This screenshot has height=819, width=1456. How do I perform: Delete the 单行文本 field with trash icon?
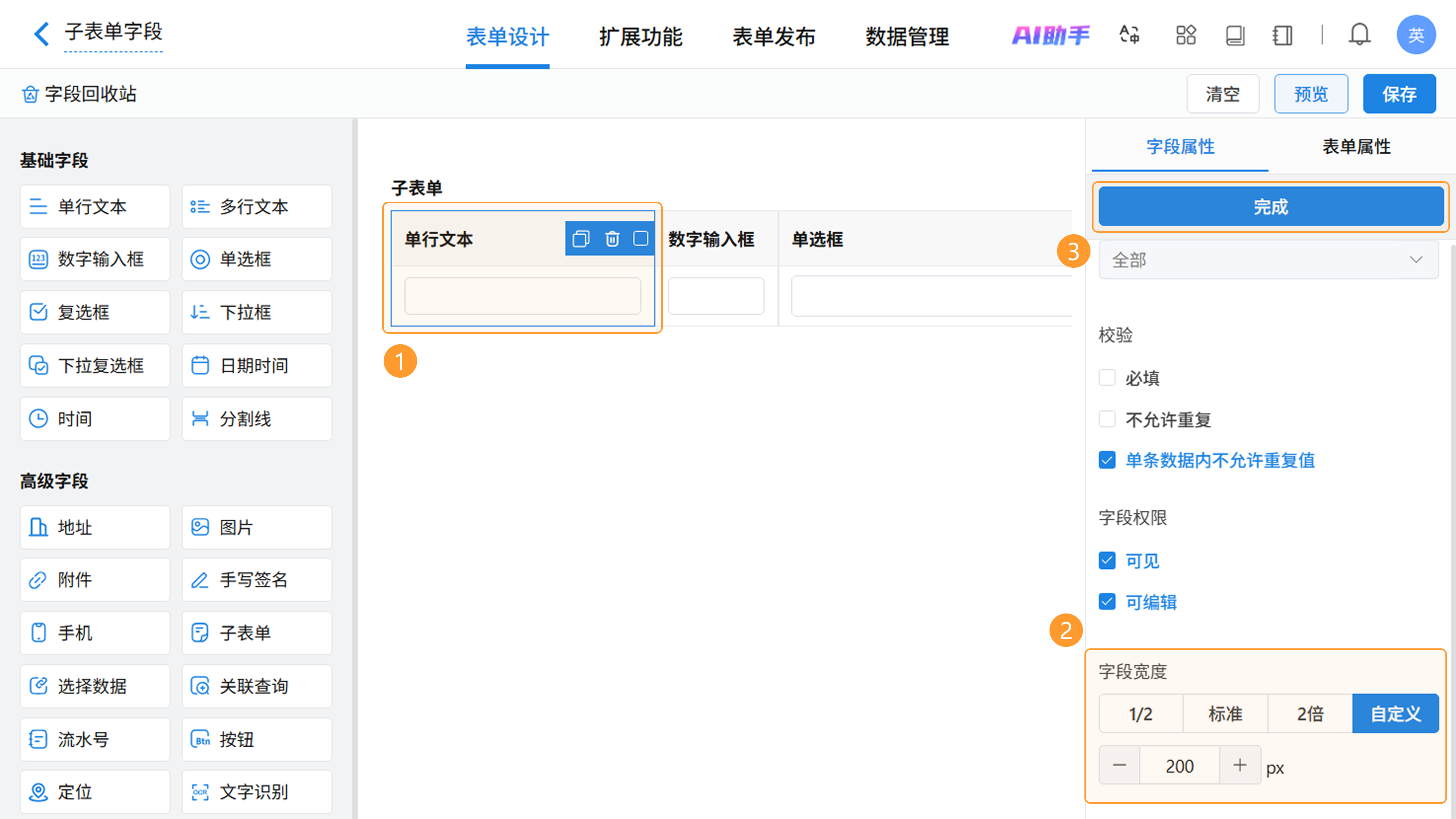click(x=612, y=239)
